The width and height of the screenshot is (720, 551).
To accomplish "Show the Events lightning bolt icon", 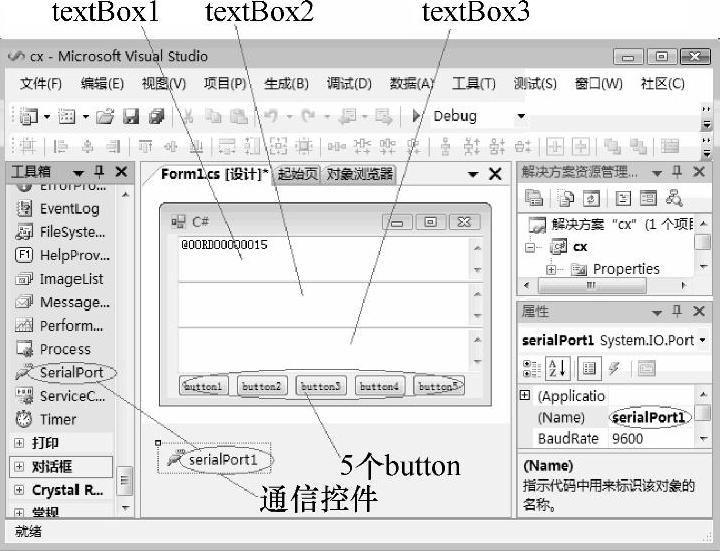I will pos(614,368).
